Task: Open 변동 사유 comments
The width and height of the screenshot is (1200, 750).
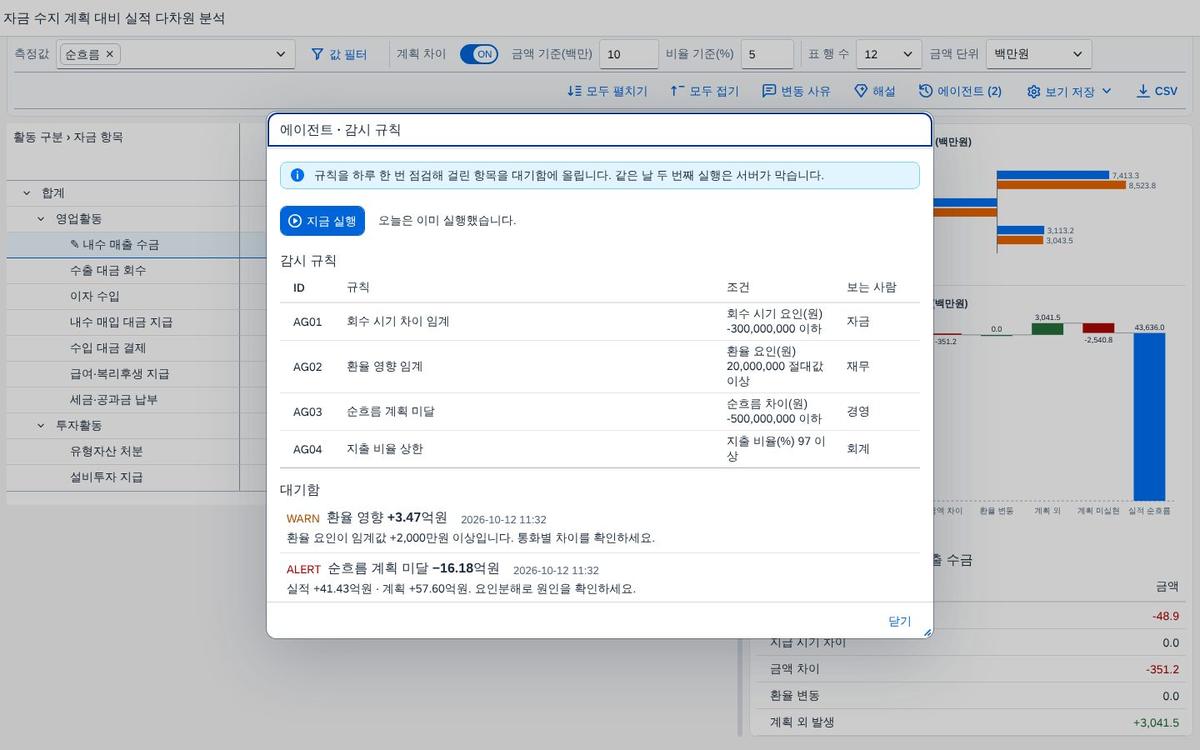Action: click(x=796, y=91)
